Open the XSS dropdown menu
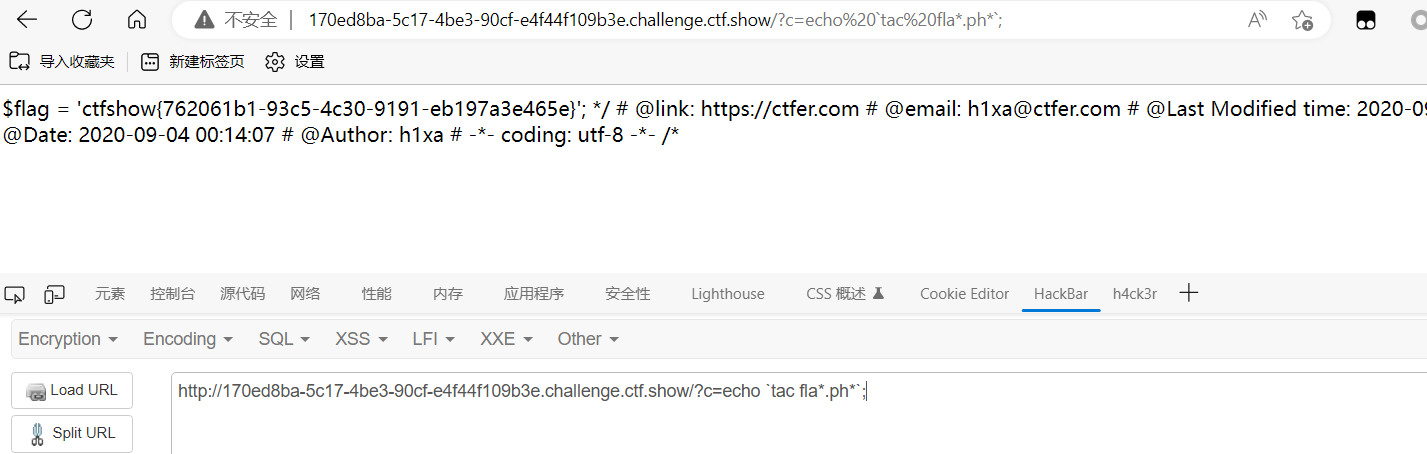Image resolution: width=1427 pixels, height=454 pixels. click(x=361, y=339)
